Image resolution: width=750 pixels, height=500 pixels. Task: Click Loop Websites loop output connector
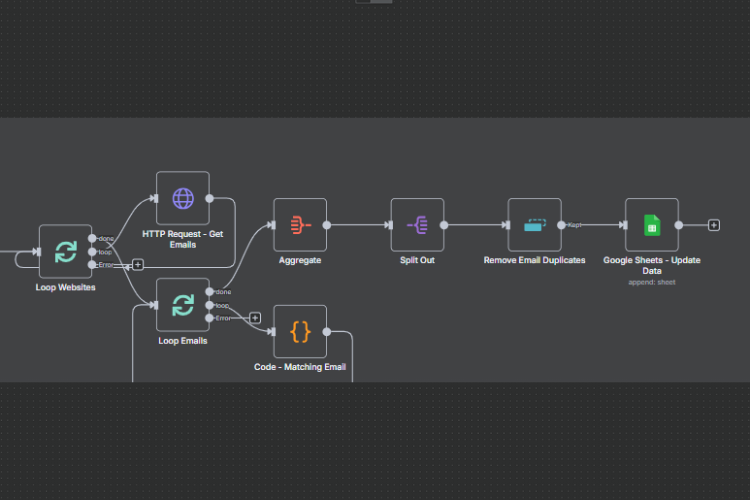[x=92, y=252]
